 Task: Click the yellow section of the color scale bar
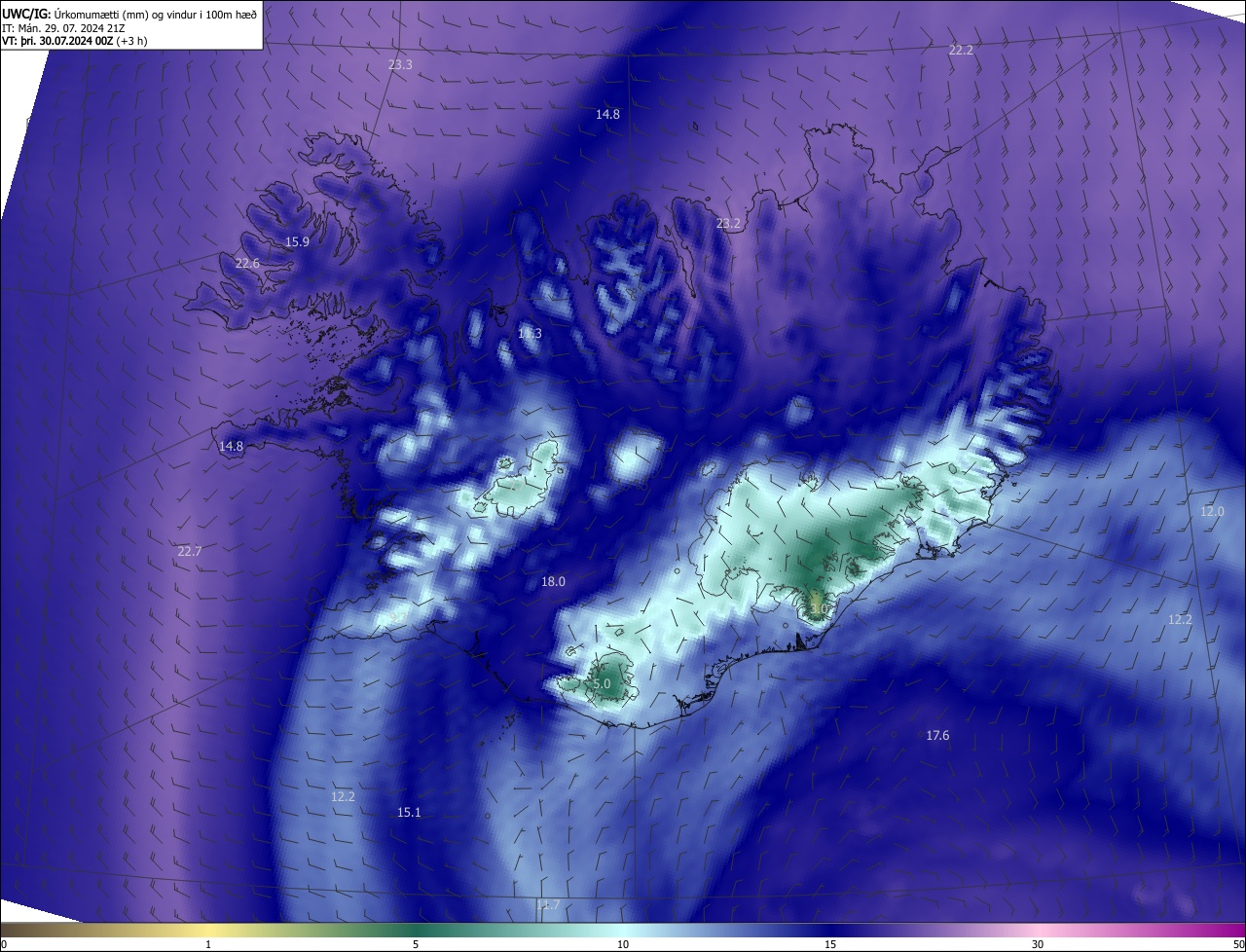pos(208,931)
